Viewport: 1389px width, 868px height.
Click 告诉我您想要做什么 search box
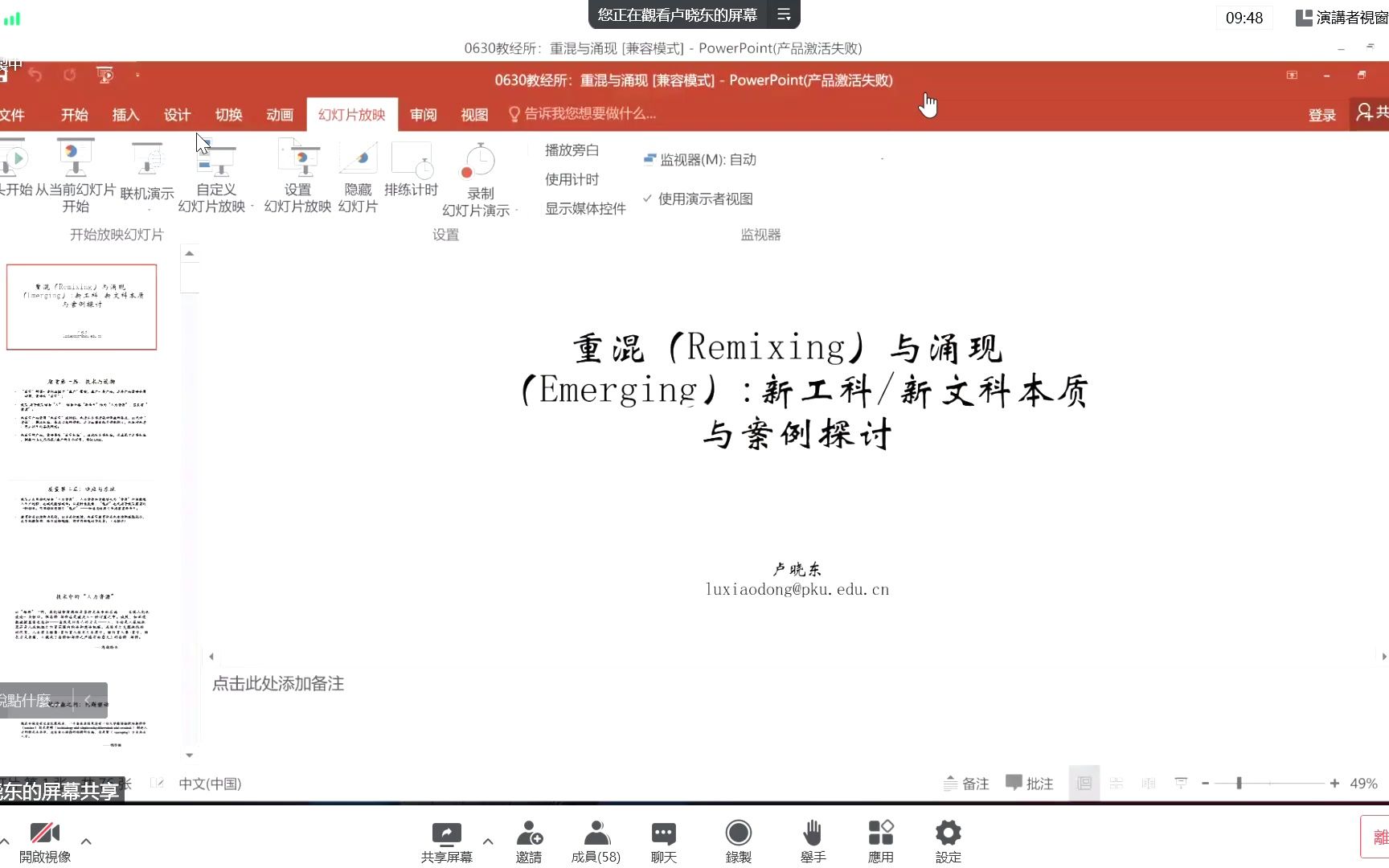pyautogui.click(x=583, y=114)
